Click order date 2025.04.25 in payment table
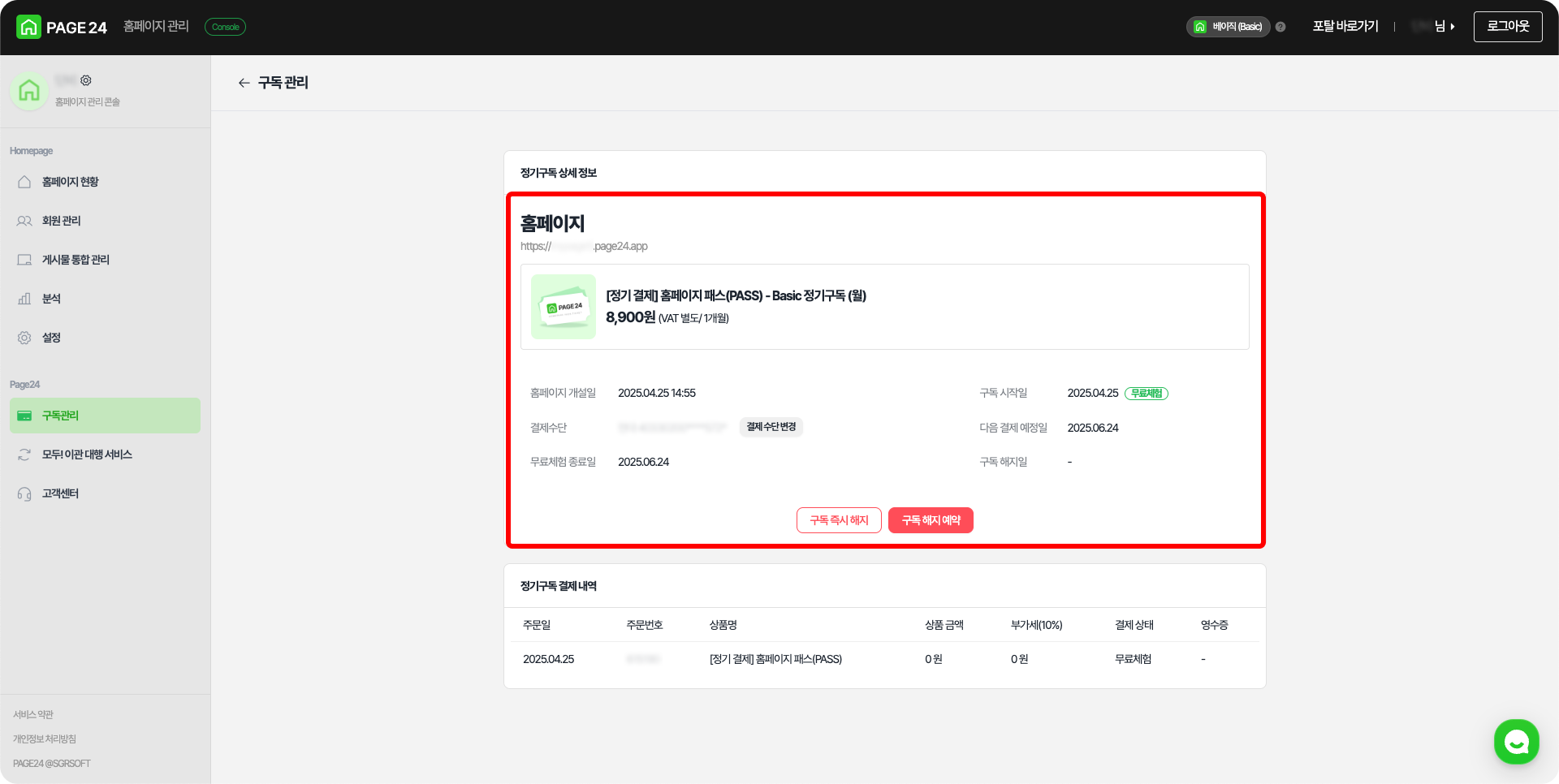This screenshot has height=784, width=1559. 548,659
